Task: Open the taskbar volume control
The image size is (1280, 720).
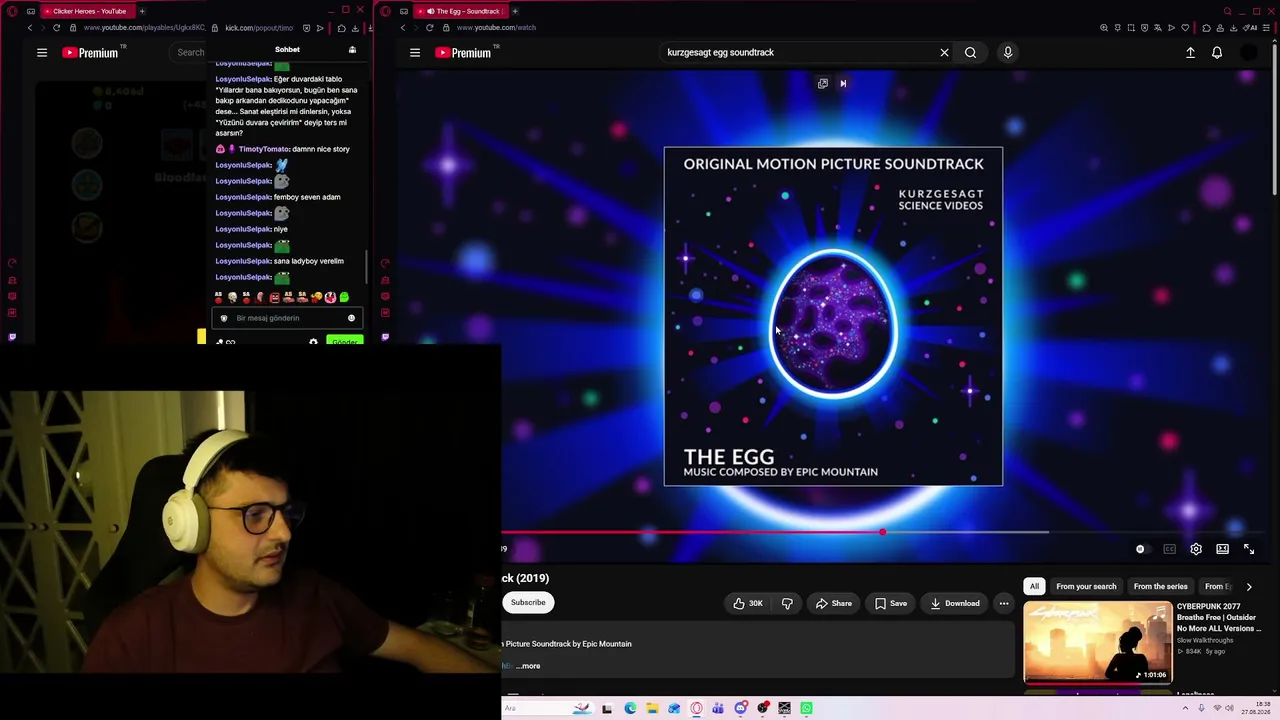Action: 1229,708
